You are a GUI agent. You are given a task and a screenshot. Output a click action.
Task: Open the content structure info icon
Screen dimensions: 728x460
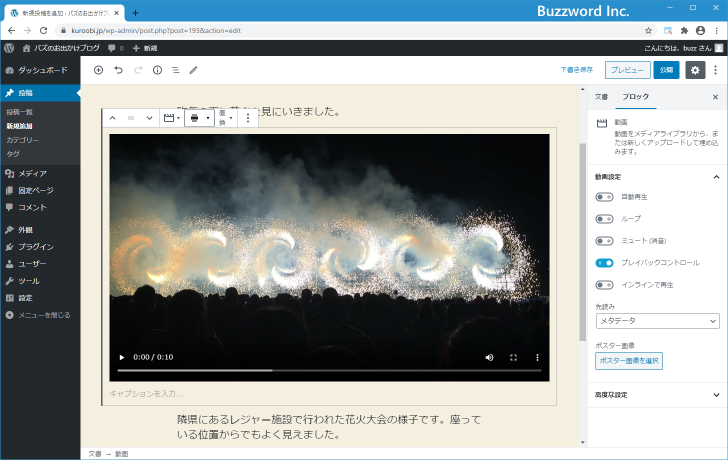(157, 70)
